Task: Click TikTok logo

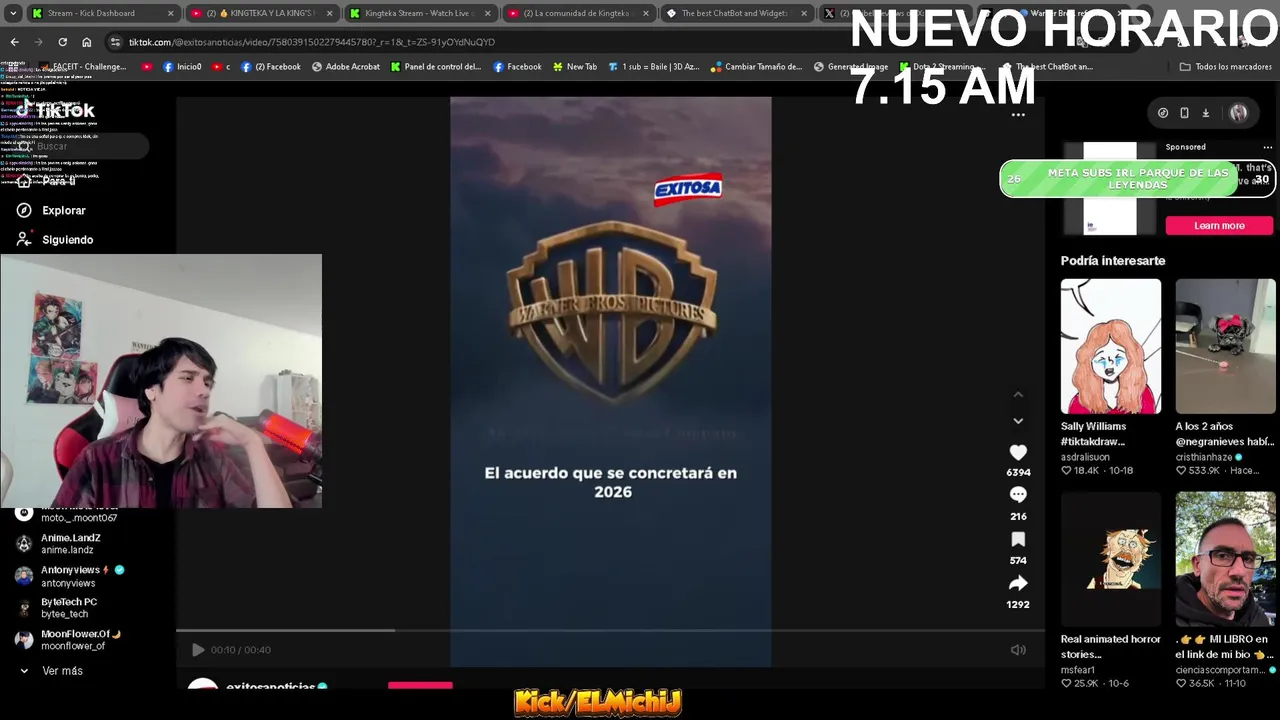Action: [58, 110]
